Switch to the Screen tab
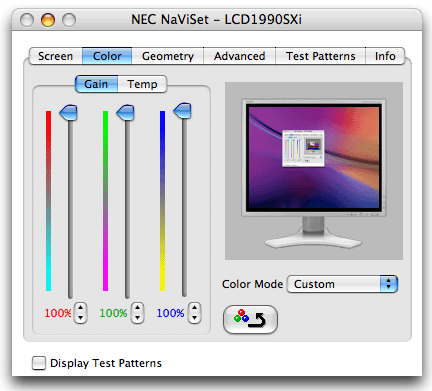 [56, 56]
